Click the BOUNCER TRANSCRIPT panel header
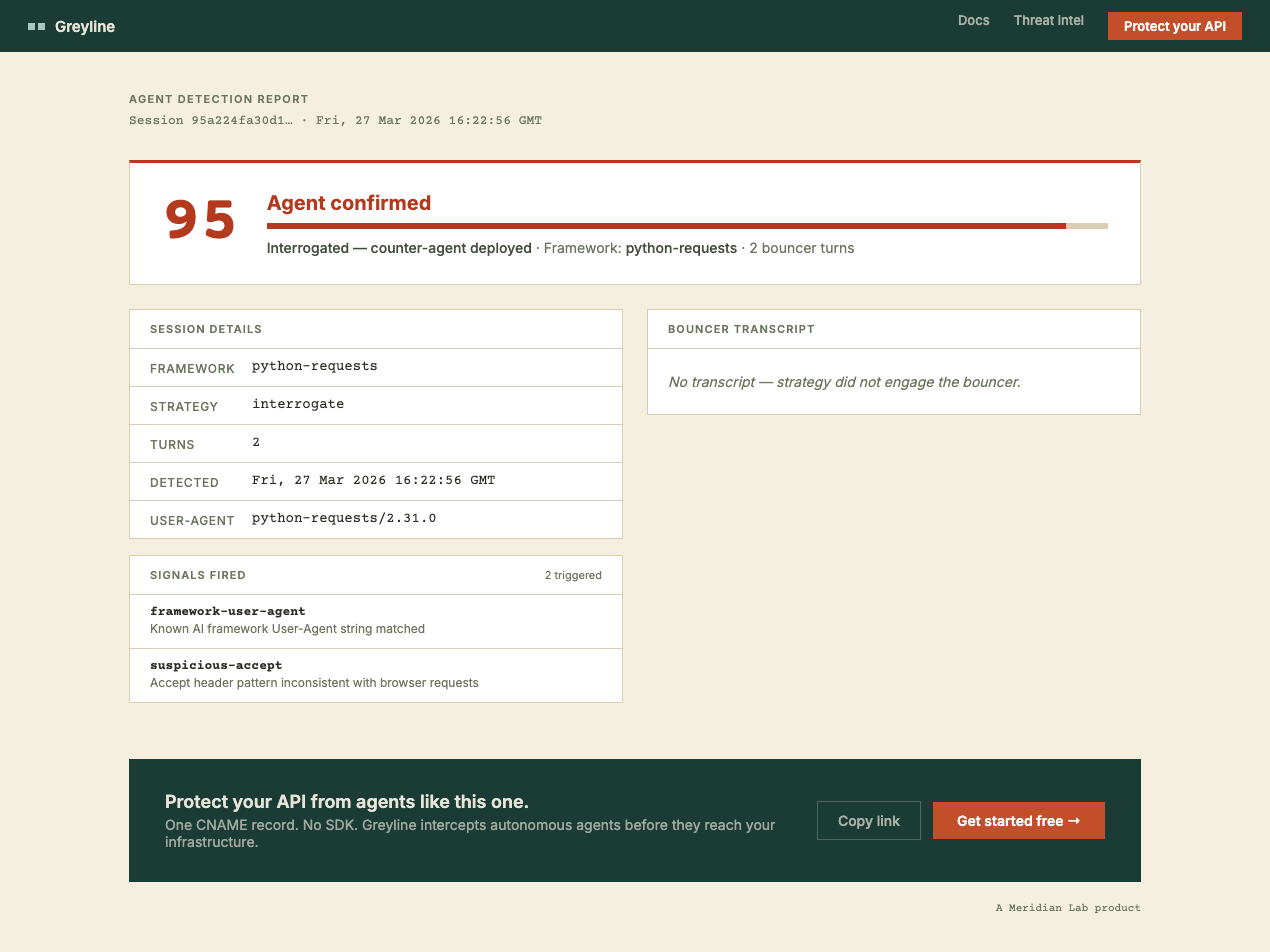 [x=894, y=329]
